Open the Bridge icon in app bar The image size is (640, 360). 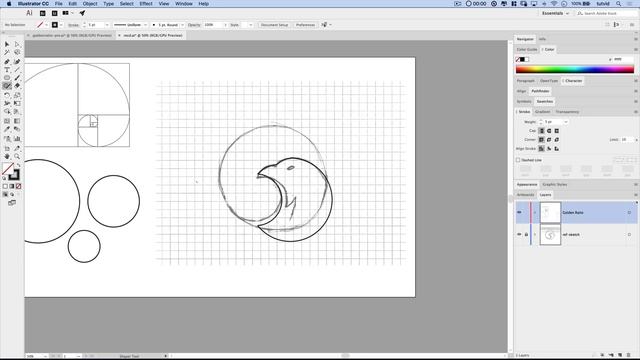(x=42, y=13)
